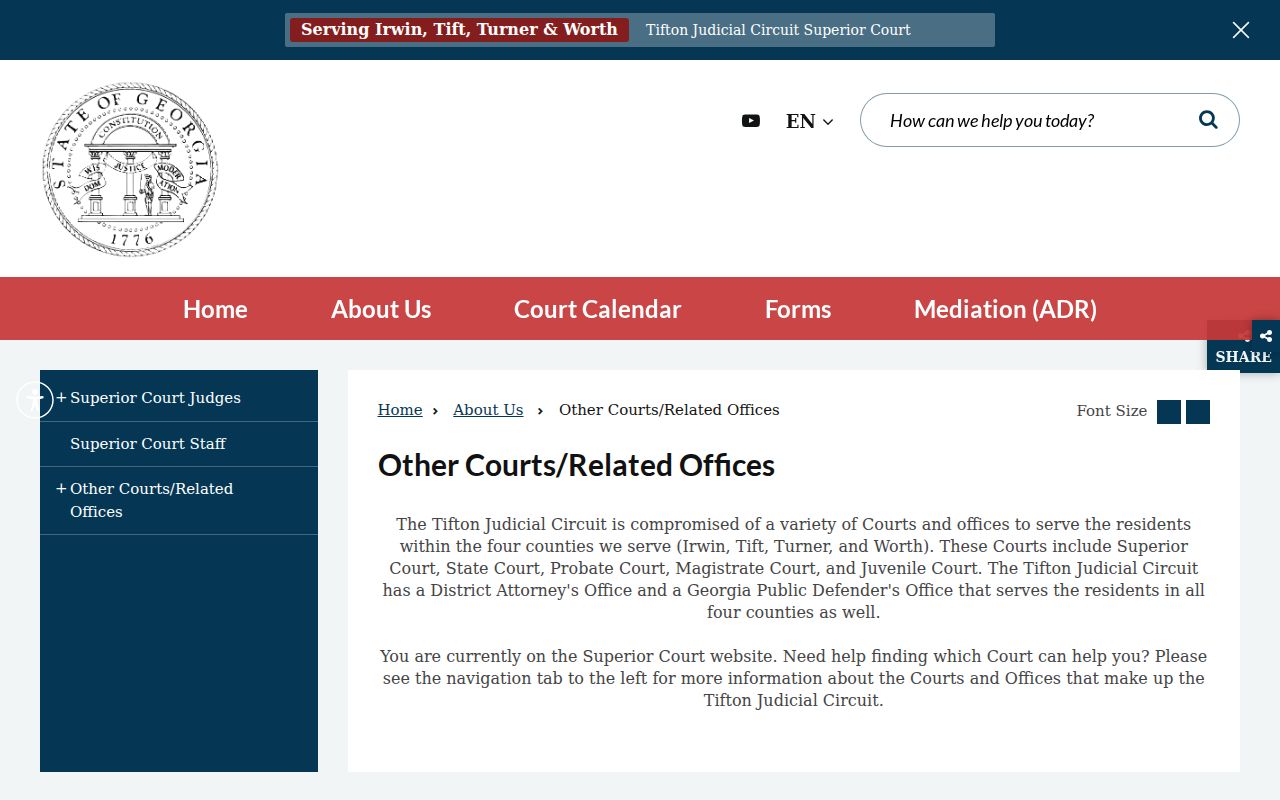This screenshot has height=800, width=1280.
Task: Follow the Home breadcrumb link
Action: 400,410
